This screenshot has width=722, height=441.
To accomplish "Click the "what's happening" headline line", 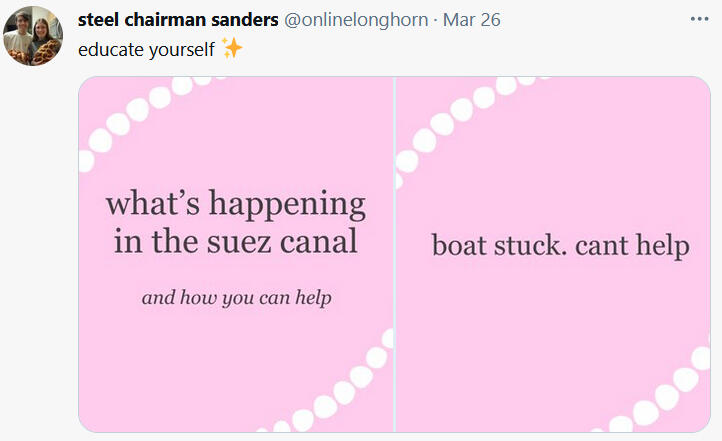I will [236, 205].
